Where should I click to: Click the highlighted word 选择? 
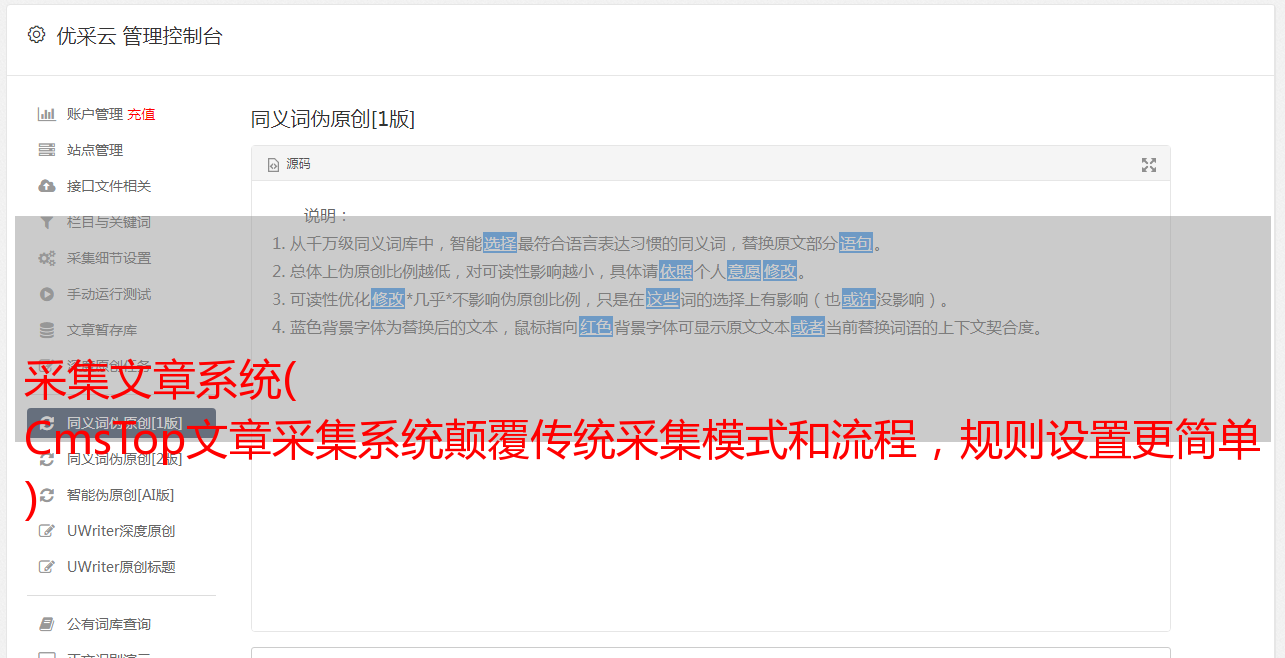coord(500,243)
